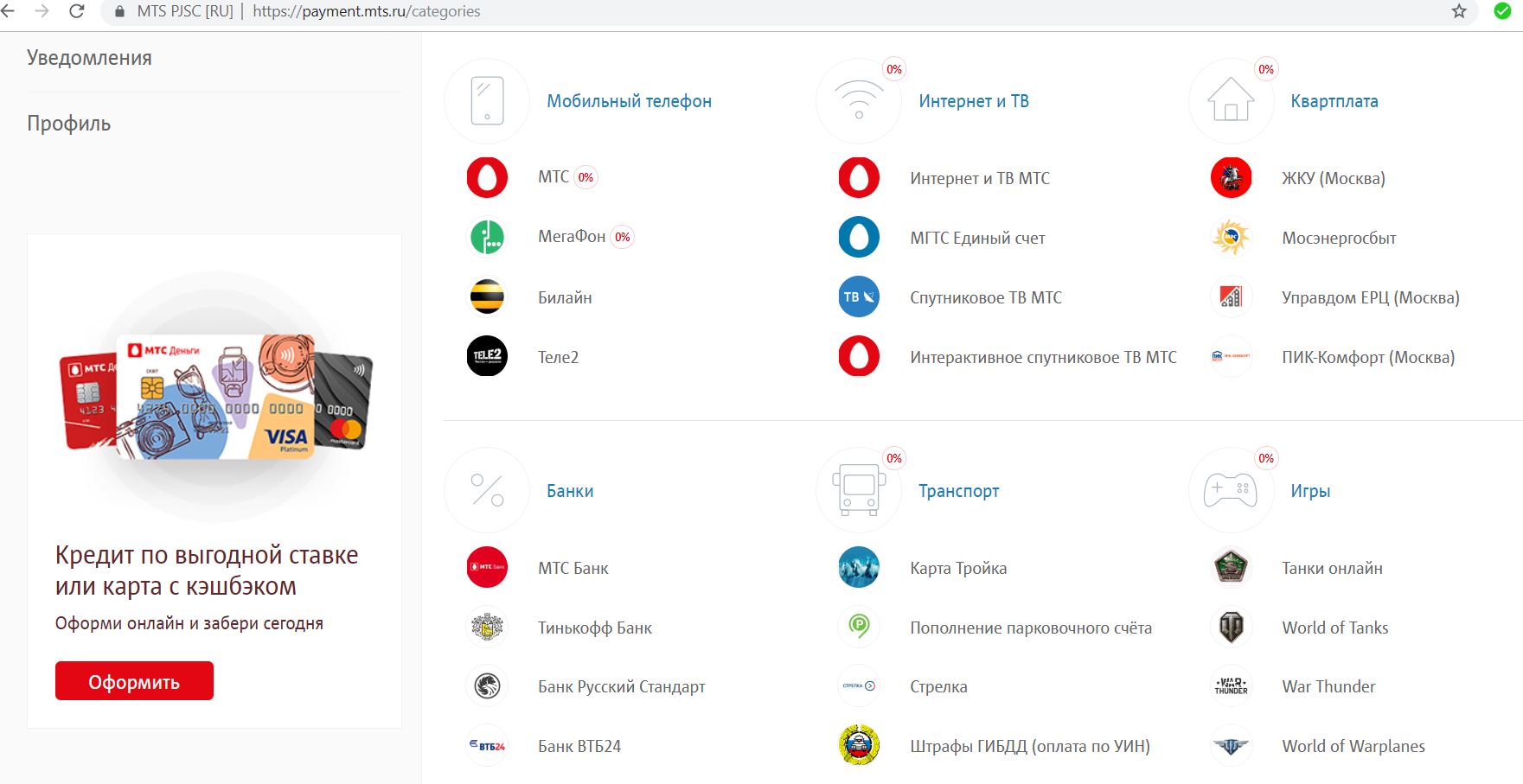Screen dimensions: 1523x784
Task: Click the МТС operator text link
Action: pos(554,177)
